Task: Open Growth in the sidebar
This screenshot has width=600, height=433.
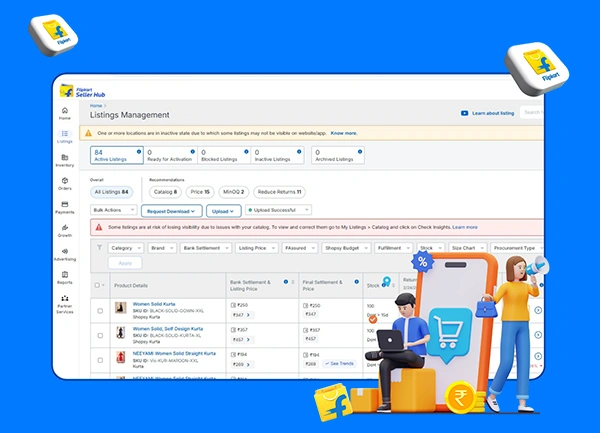Action: 65,231
